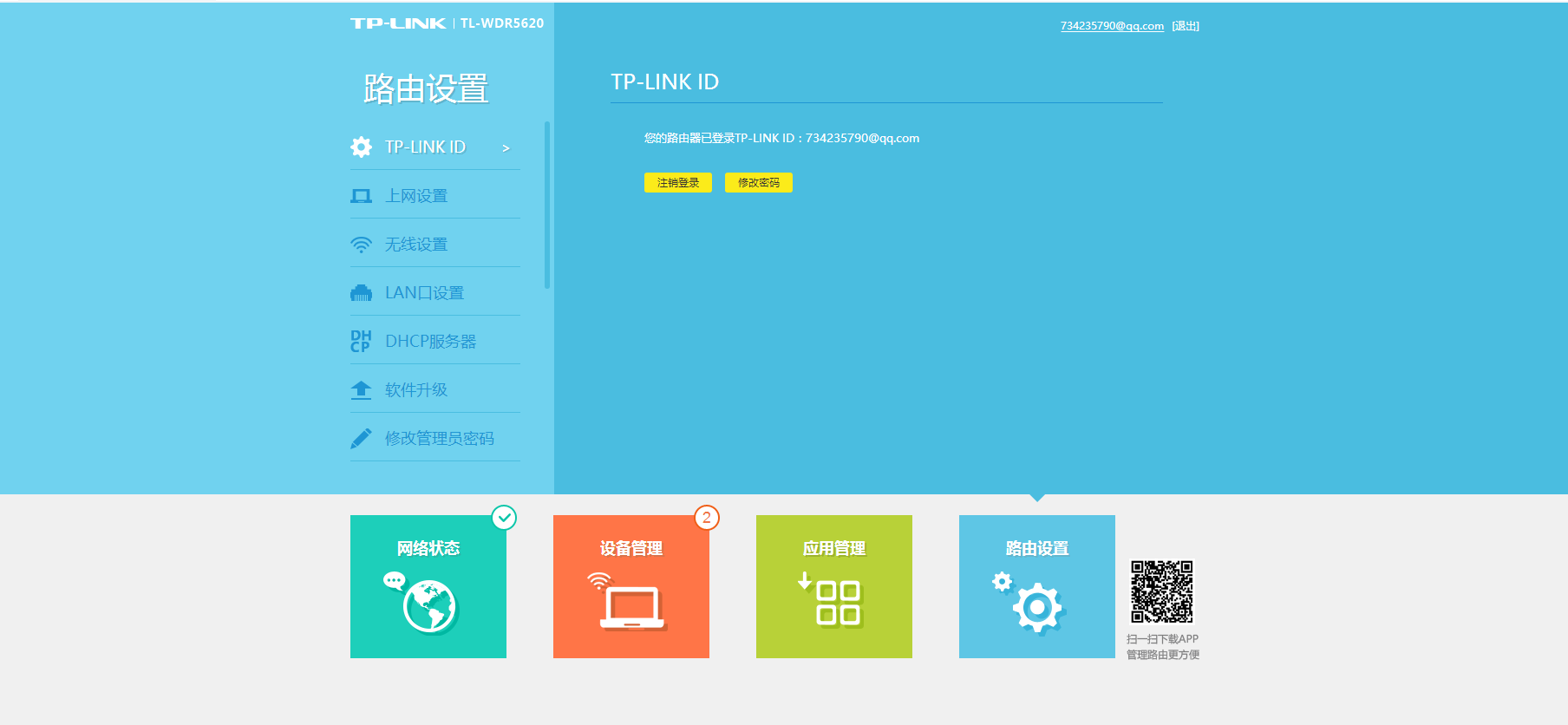Click the DHCP icon in sidebar
1568x725 pixels.
(x=361, y=342)
